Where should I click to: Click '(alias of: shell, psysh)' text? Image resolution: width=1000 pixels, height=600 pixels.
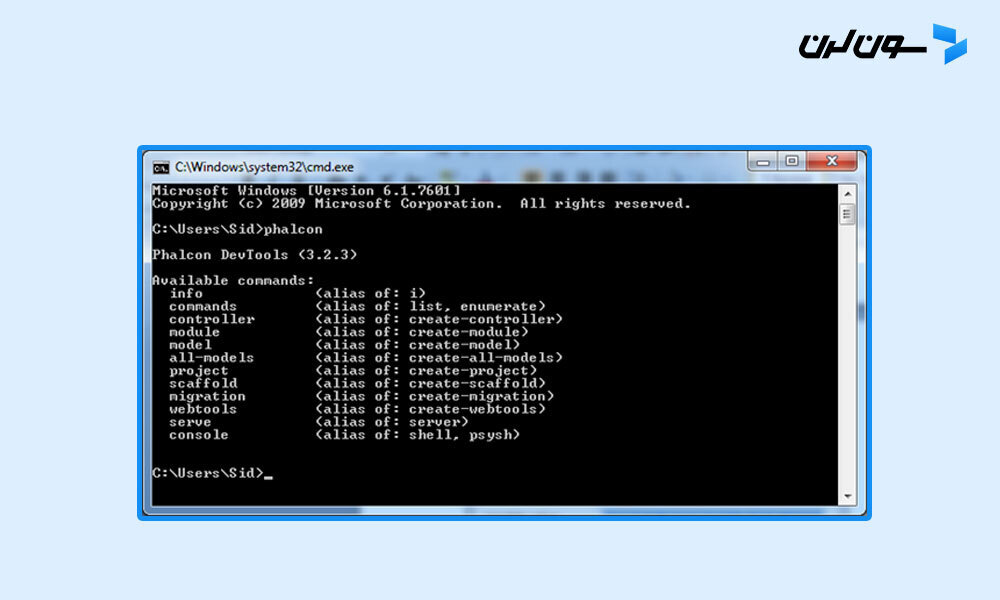pyautogui.click(x=418, y=435)
